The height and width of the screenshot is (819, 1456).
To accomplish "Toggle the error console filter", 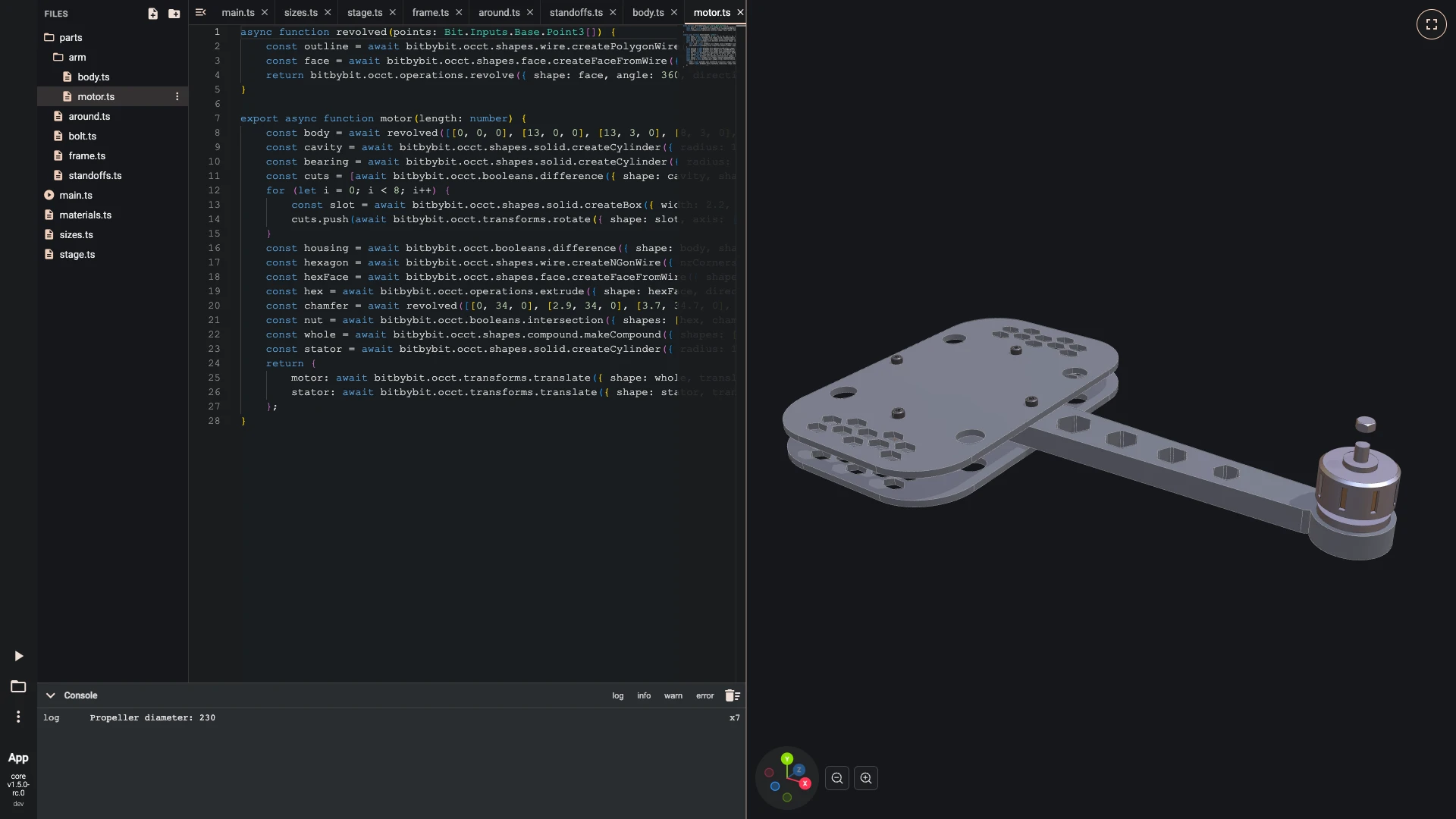I will [x=705, y=695].
